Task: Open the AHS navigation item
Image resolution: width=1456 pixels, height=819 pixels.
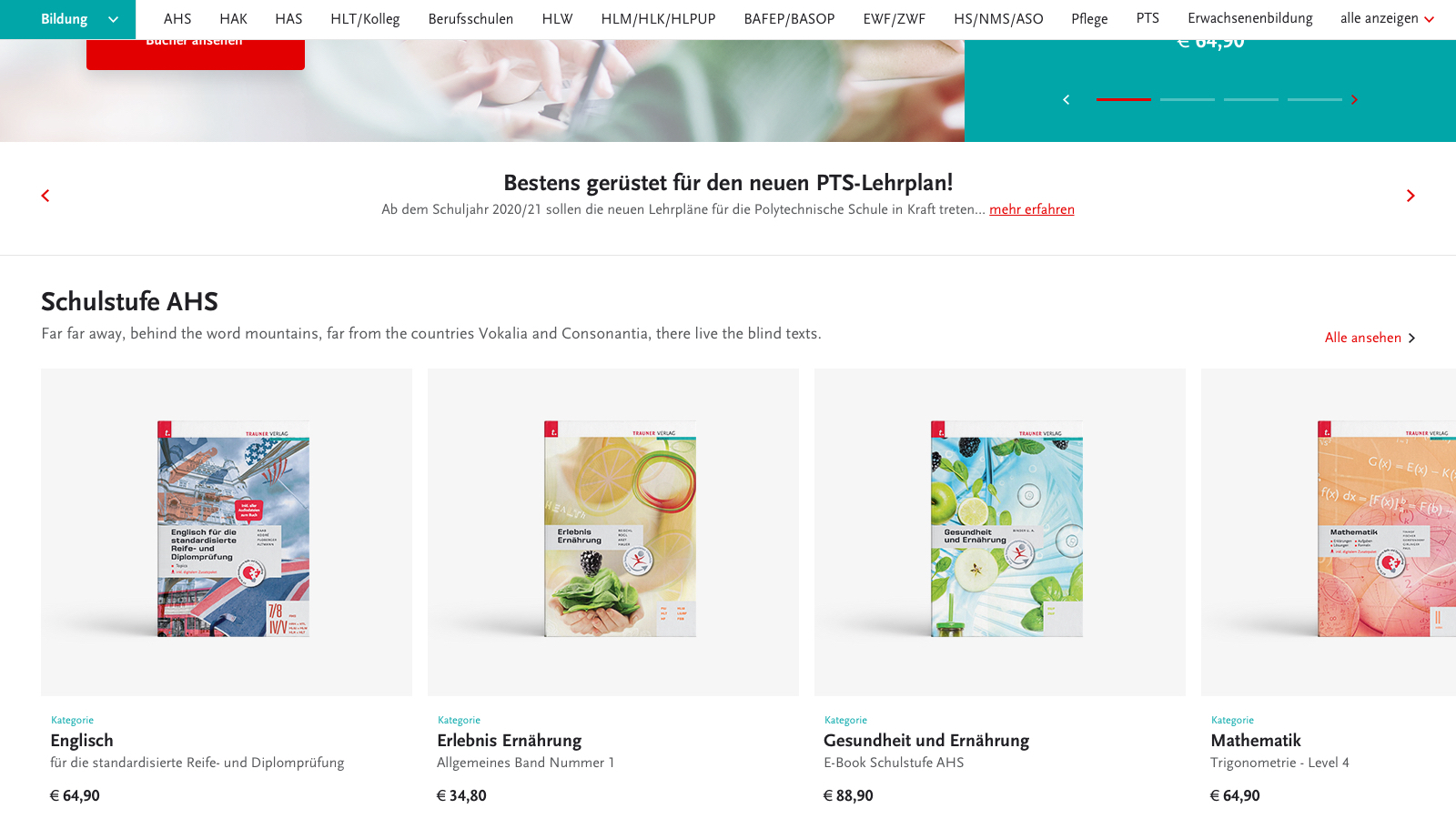Action: click(x=177, y=19)
